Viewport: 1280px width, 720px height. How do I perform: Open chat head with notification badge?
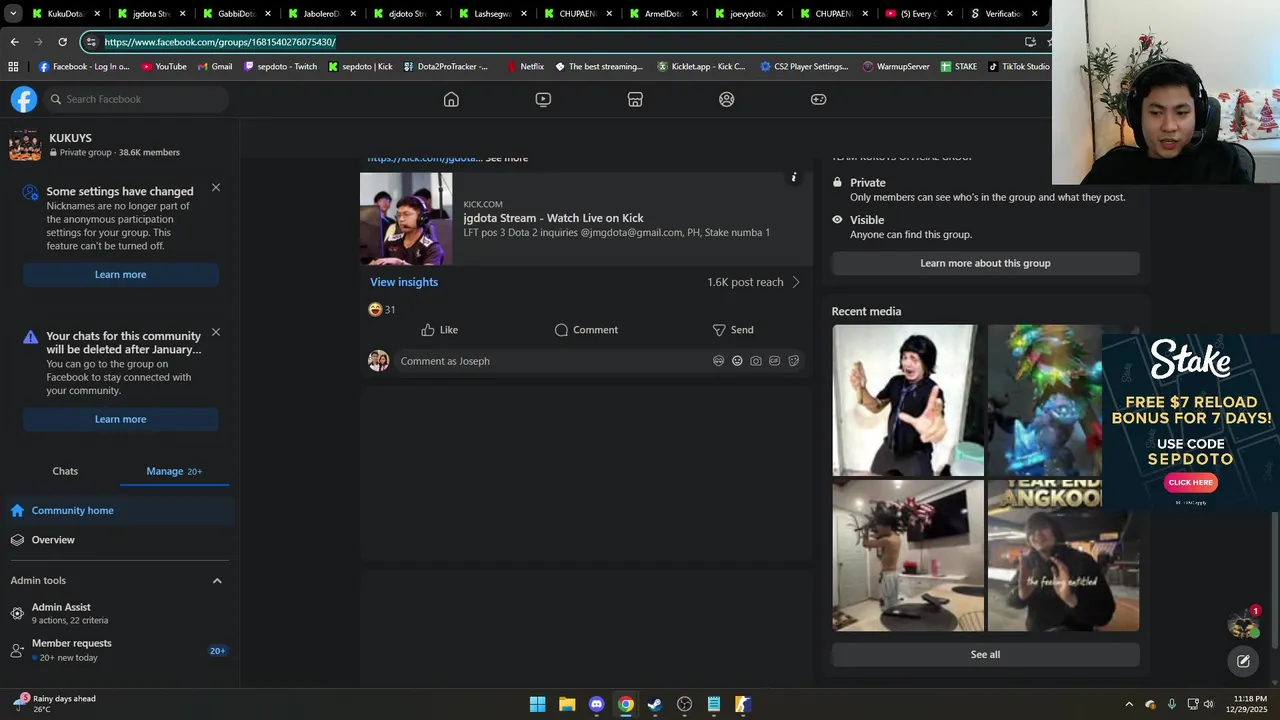coord(1243,623)
